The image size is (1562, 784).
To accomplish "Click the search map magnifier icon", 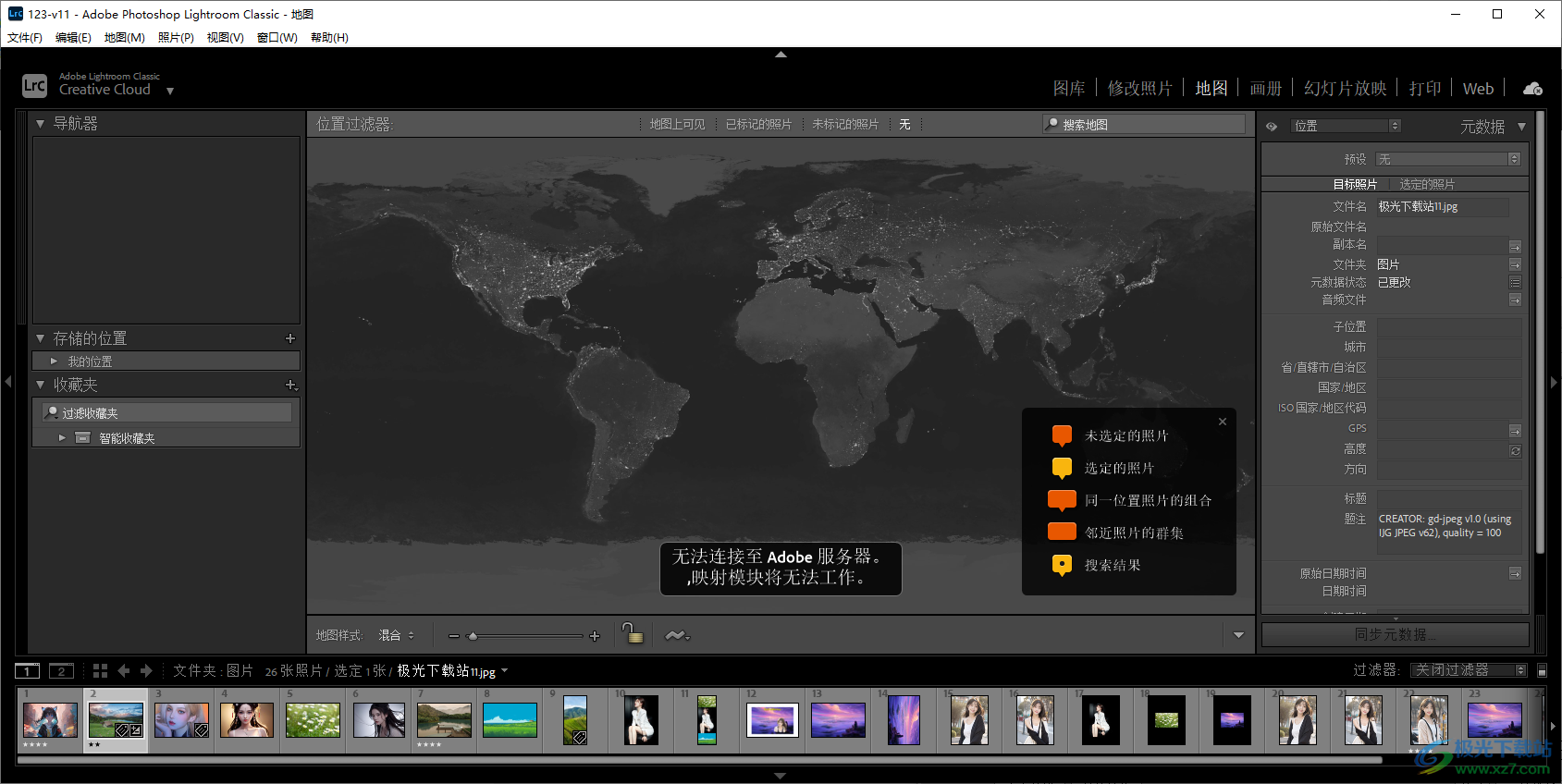I will (x=1052, y=123).
